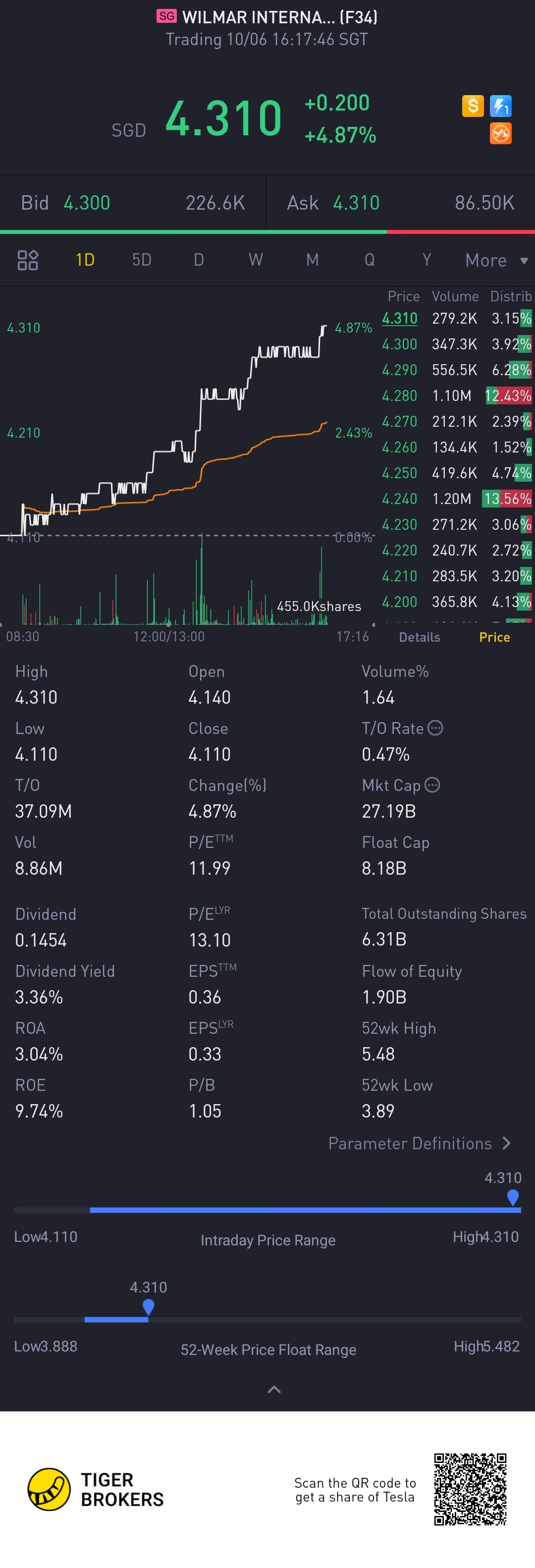Tap the blue lightning bolt badge
The width and height of the screenshot is (535, 1568).
pos(500,106)
